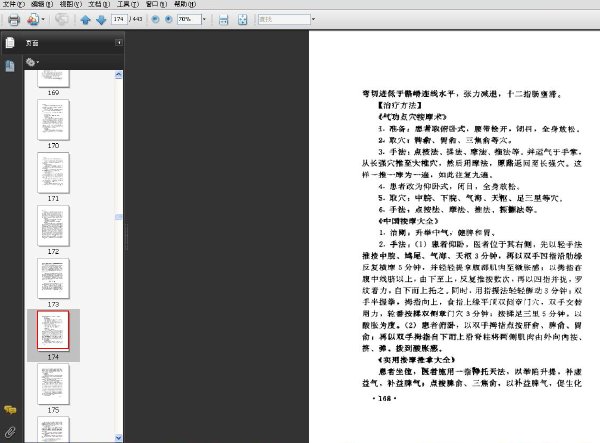Select page thumbnail 171
The width and height of the screenshot is (600, 443).
pyautogui.click(x=53, y=173)
